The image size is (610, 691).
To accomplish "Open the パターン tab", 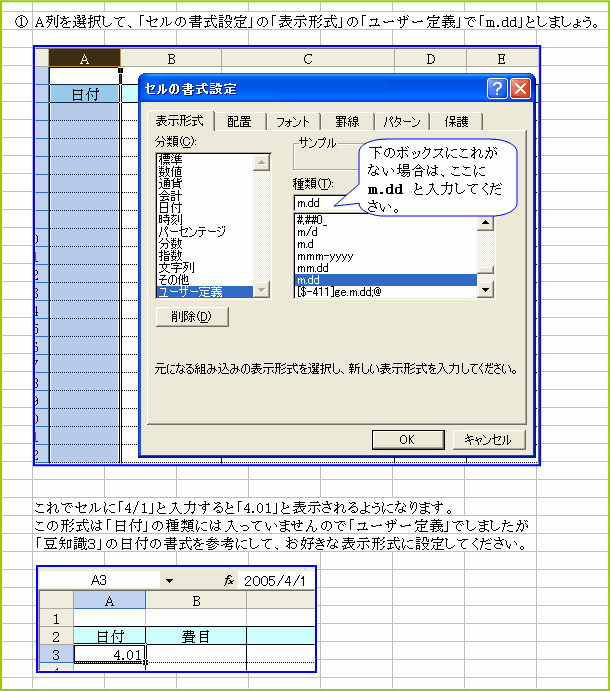I will pyautogui.click(x=402, y=122).
